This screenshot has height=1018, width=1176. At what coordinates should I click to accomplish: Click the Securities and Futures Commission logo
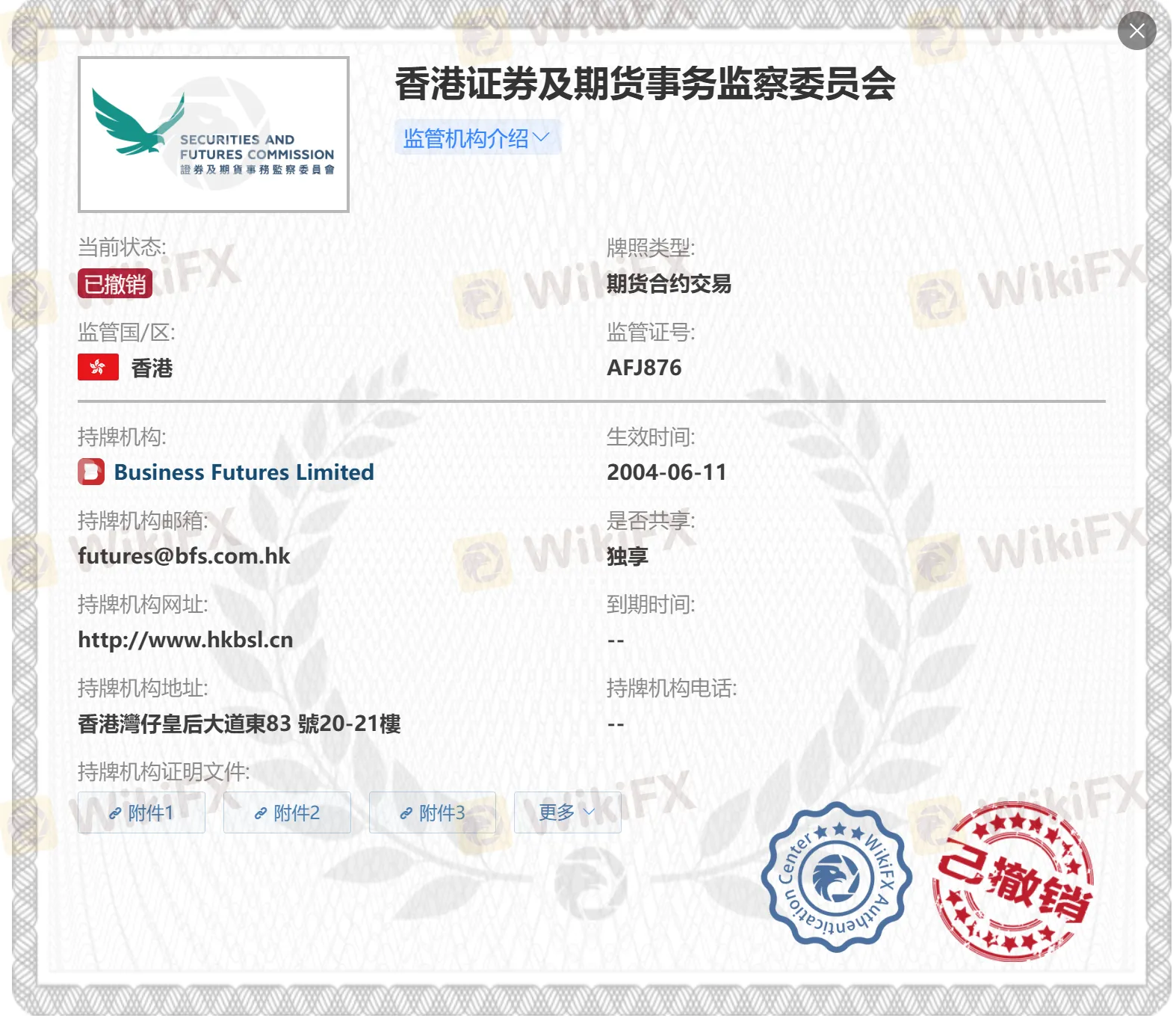(214, 135)
